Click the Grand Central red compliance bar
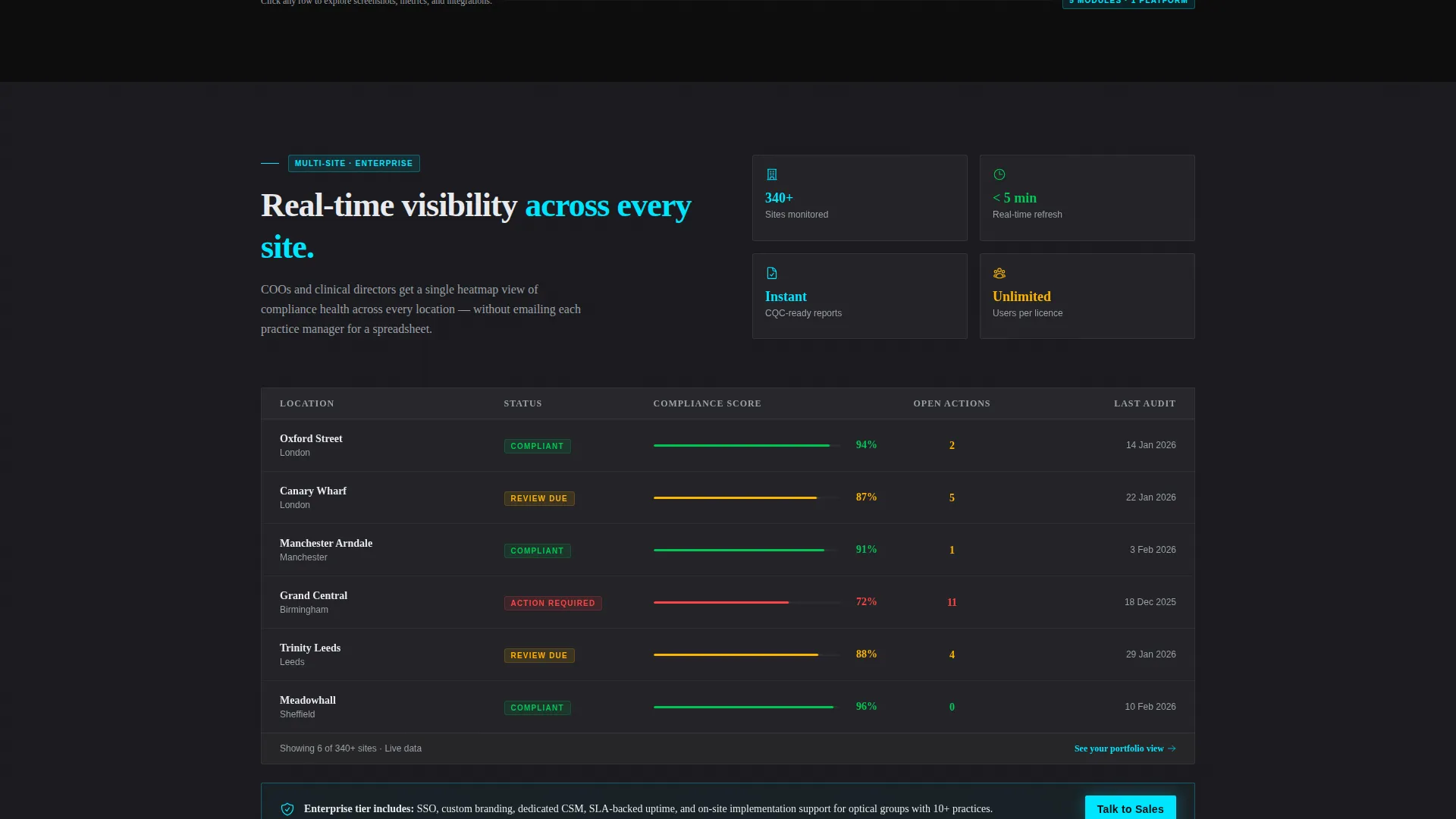The image size is (1456, 819). [721, 602]
